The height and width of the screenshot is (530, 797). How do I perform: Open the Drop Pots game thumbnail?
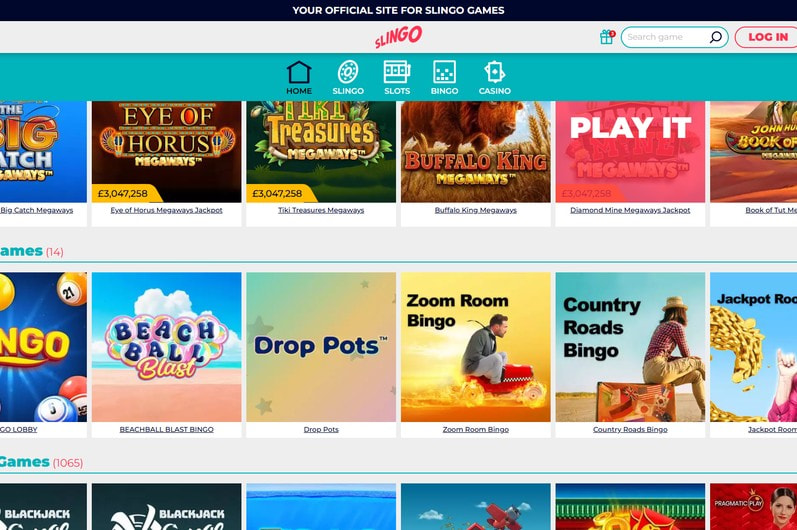point(321,347)
